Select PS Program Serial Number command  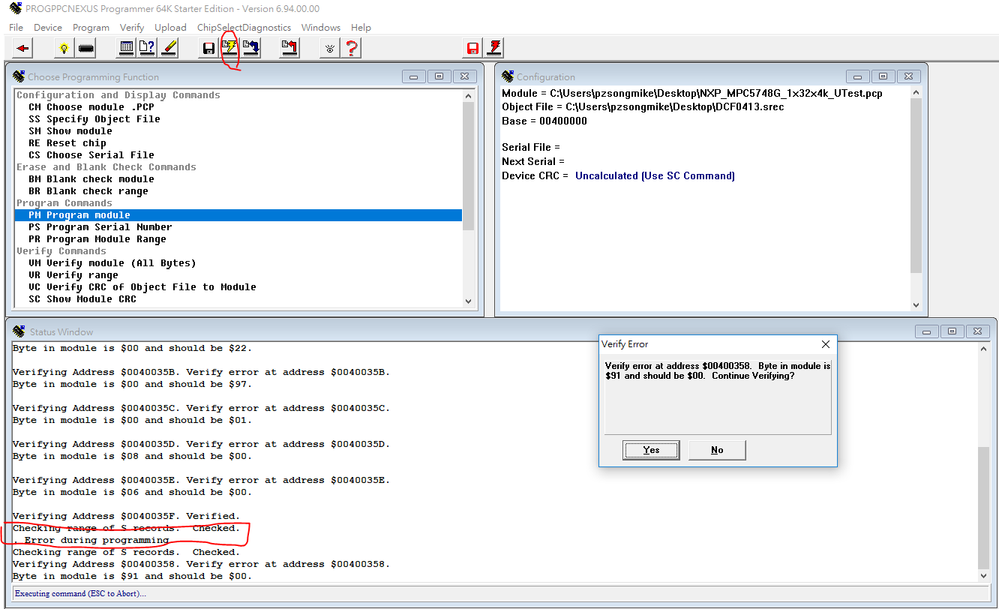[x=100, y=227]
